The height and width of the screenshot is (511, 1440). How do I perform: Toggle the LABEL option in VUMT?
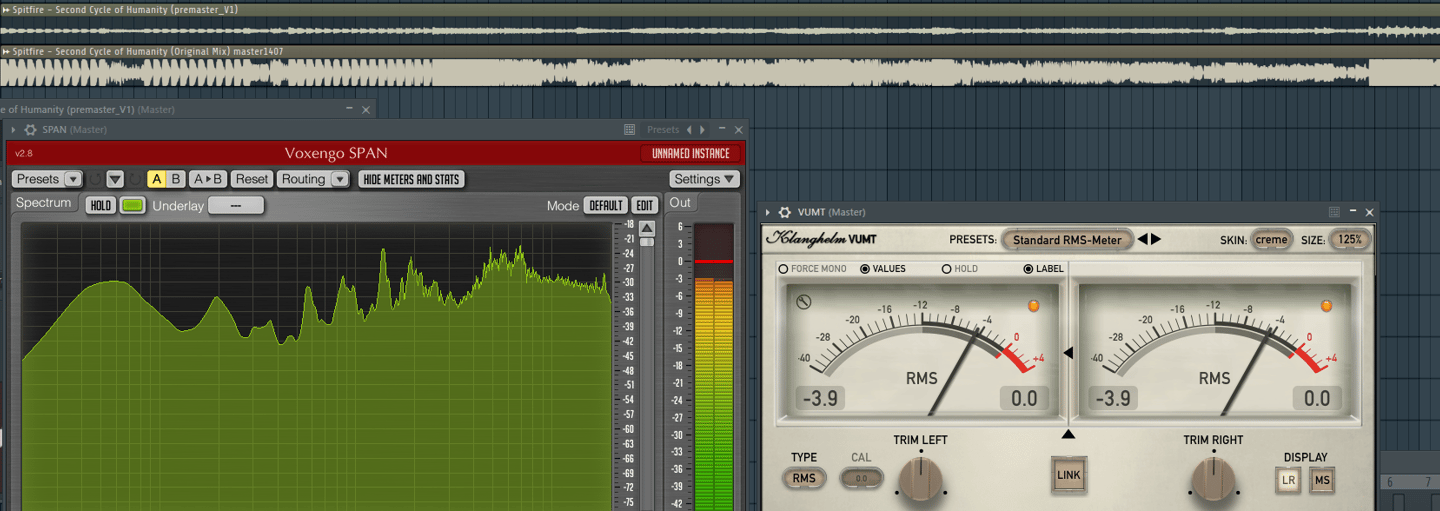click(x=1028, y=269)
